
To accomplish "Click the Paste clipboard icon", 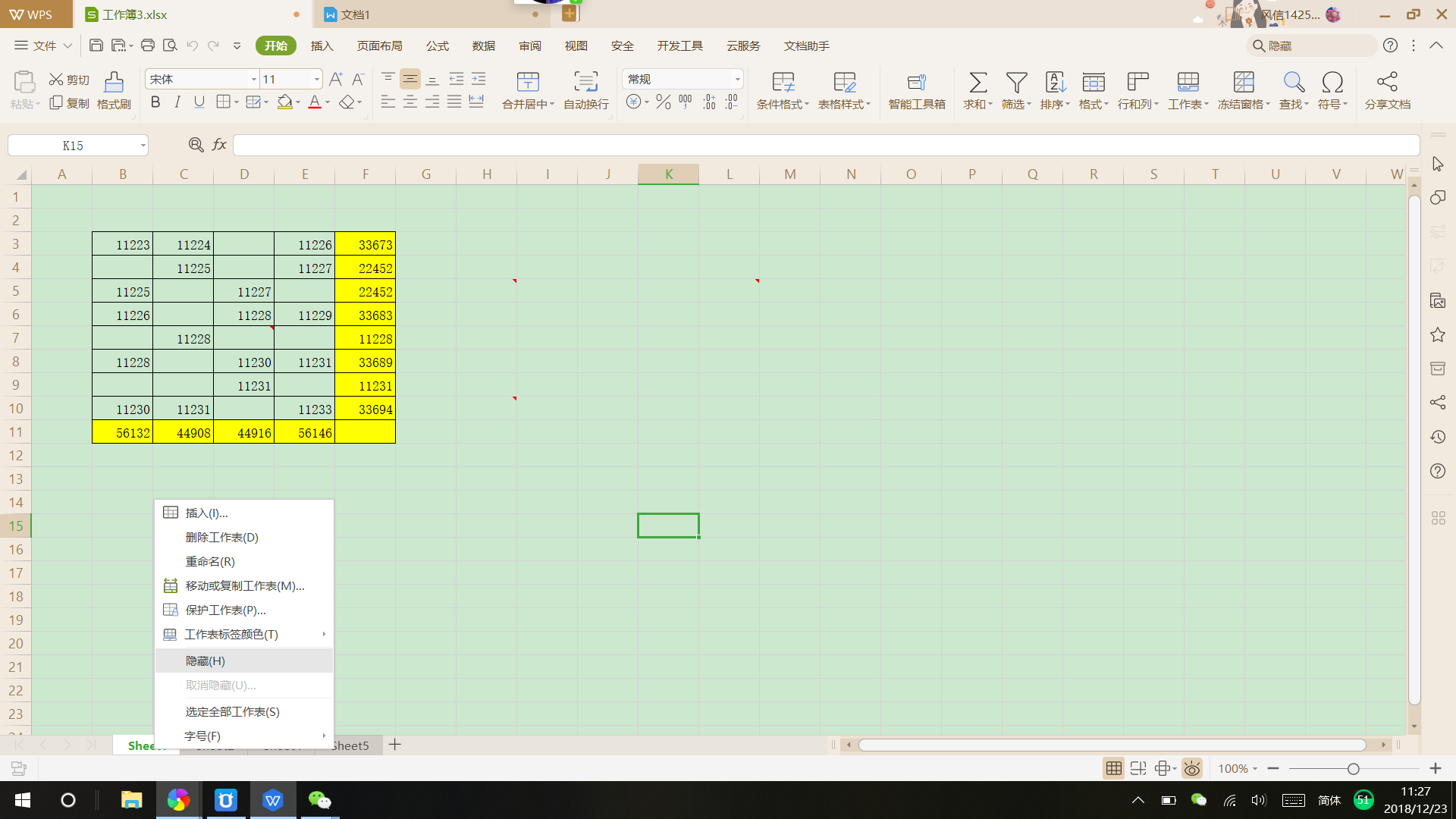I will [24, 82].
